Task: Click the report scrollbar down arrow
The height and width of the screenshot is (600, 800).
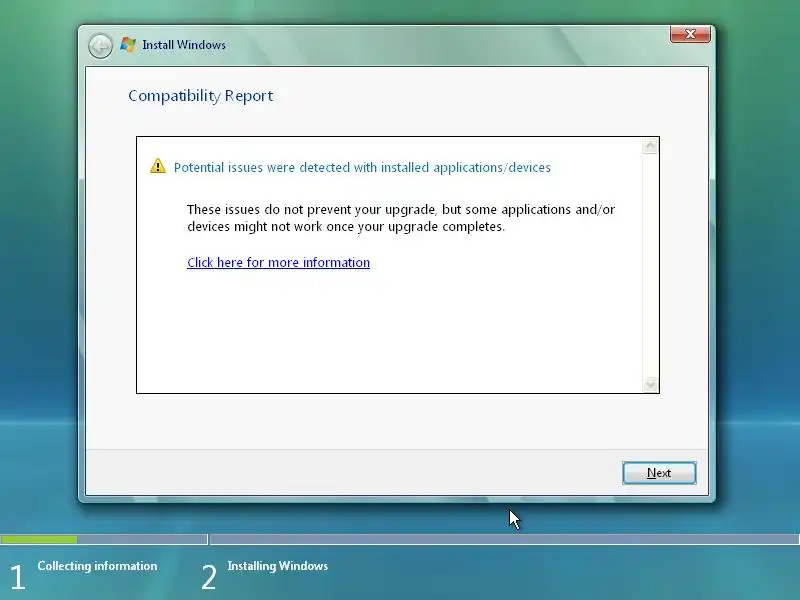Action: tap(650, 384)
